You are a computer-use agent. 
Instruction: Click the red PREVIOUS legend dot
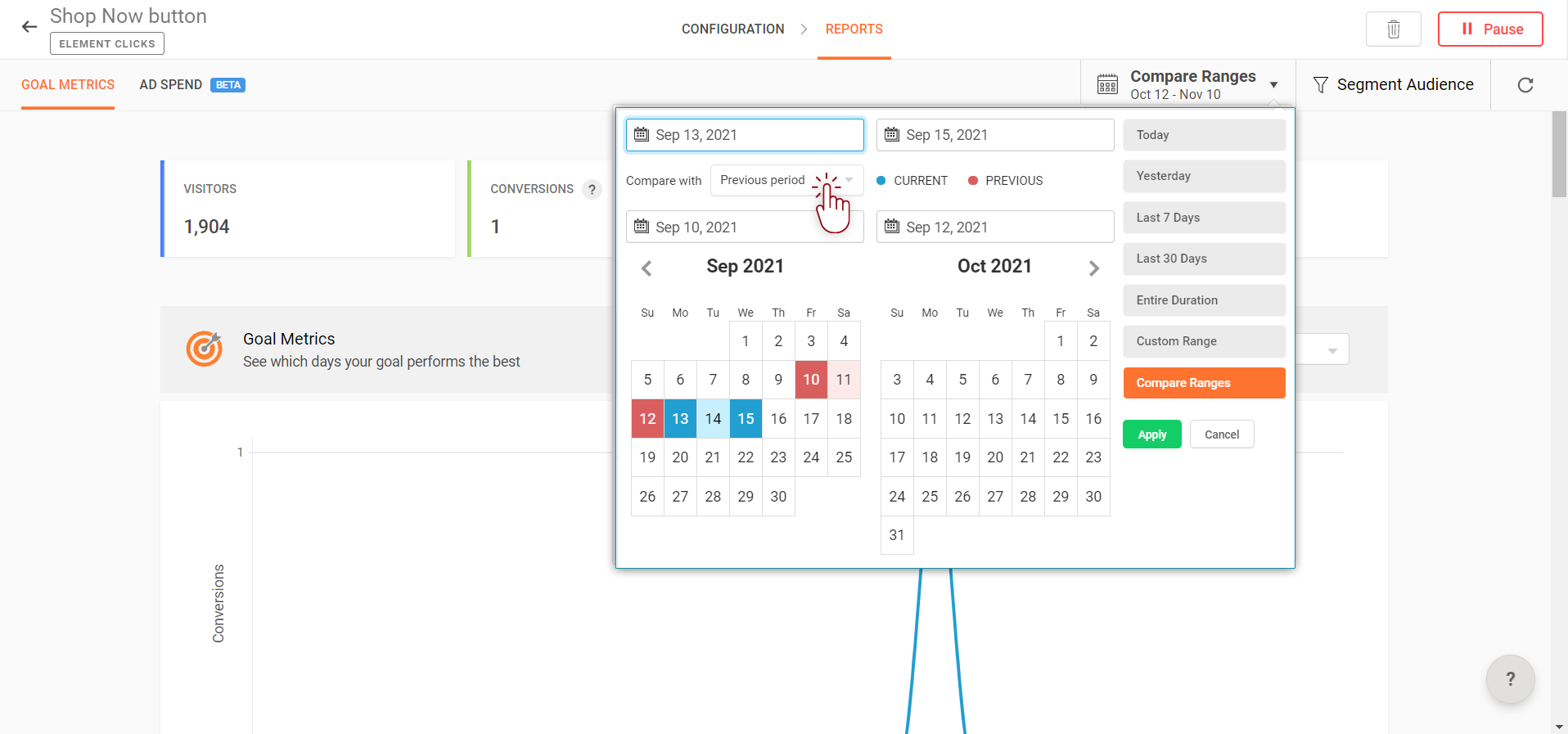pyautogui.click(x=973, y=181)
